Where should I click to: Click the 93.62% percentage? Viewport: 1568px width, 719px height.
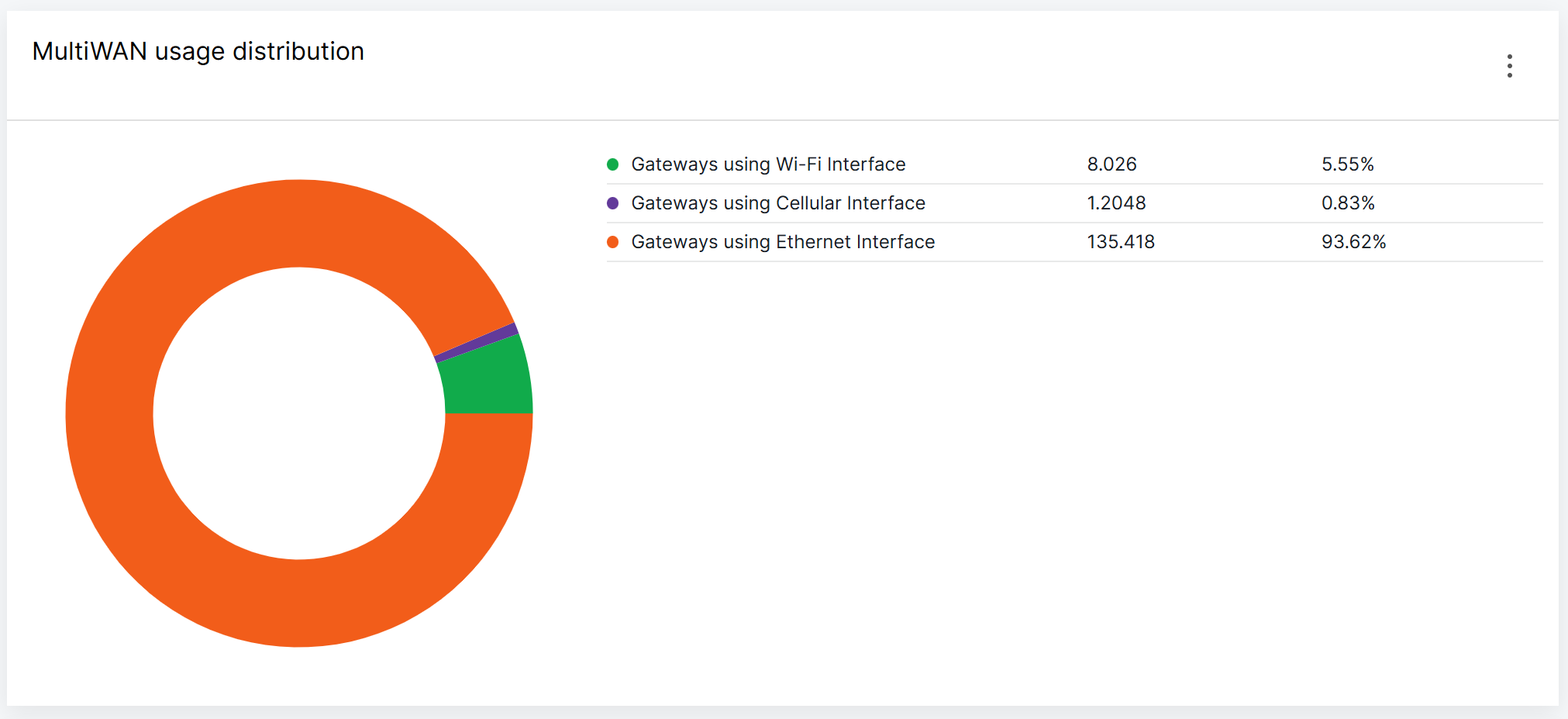tap(1353, 242)
